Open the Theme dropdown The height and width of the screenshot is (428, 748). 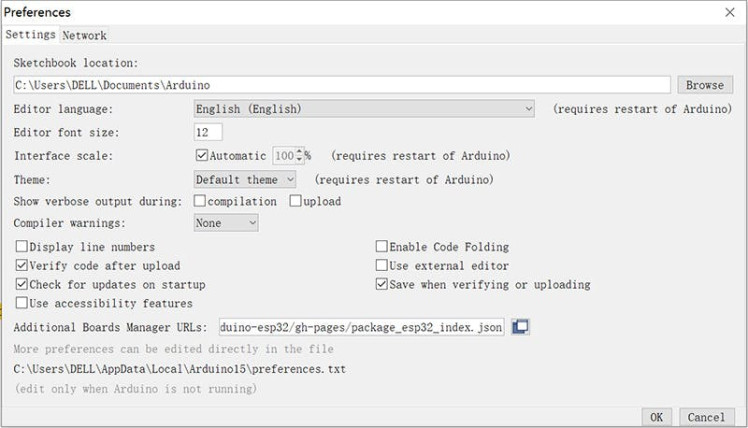click(x=245, y=180)
